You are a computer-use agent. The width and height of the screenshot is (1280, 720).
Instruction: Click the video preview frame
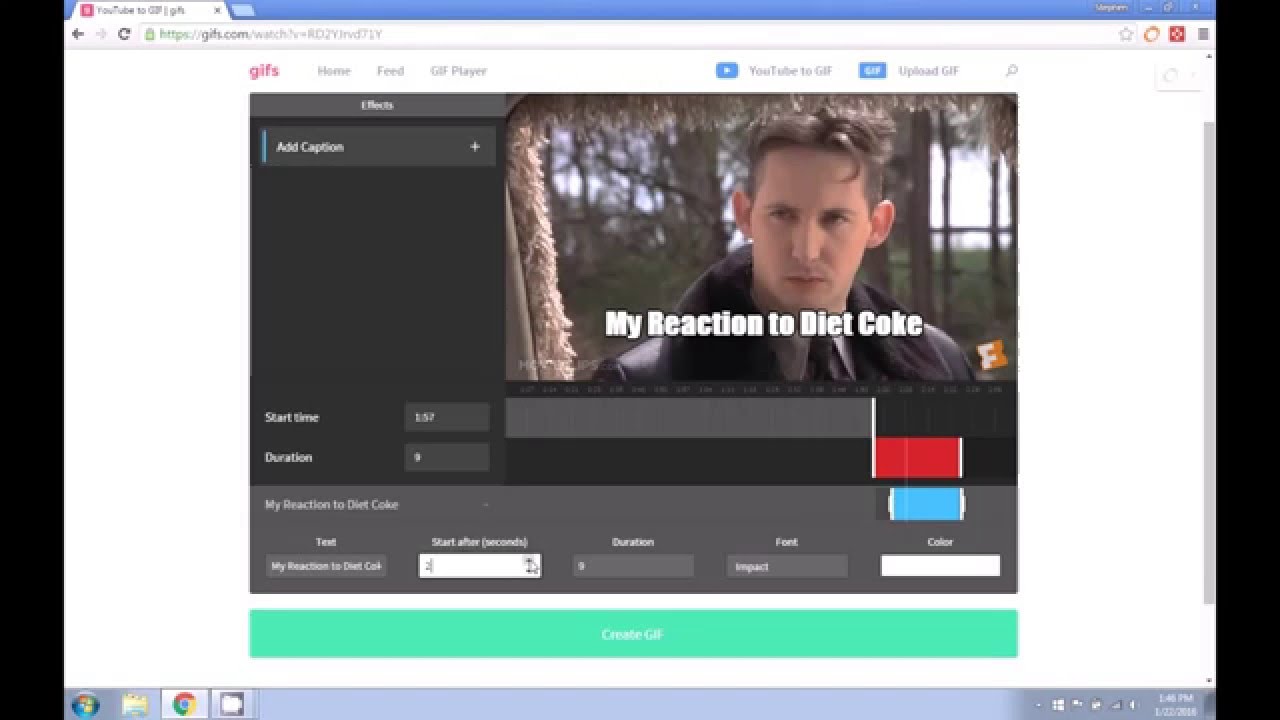(x=761, y=237)
